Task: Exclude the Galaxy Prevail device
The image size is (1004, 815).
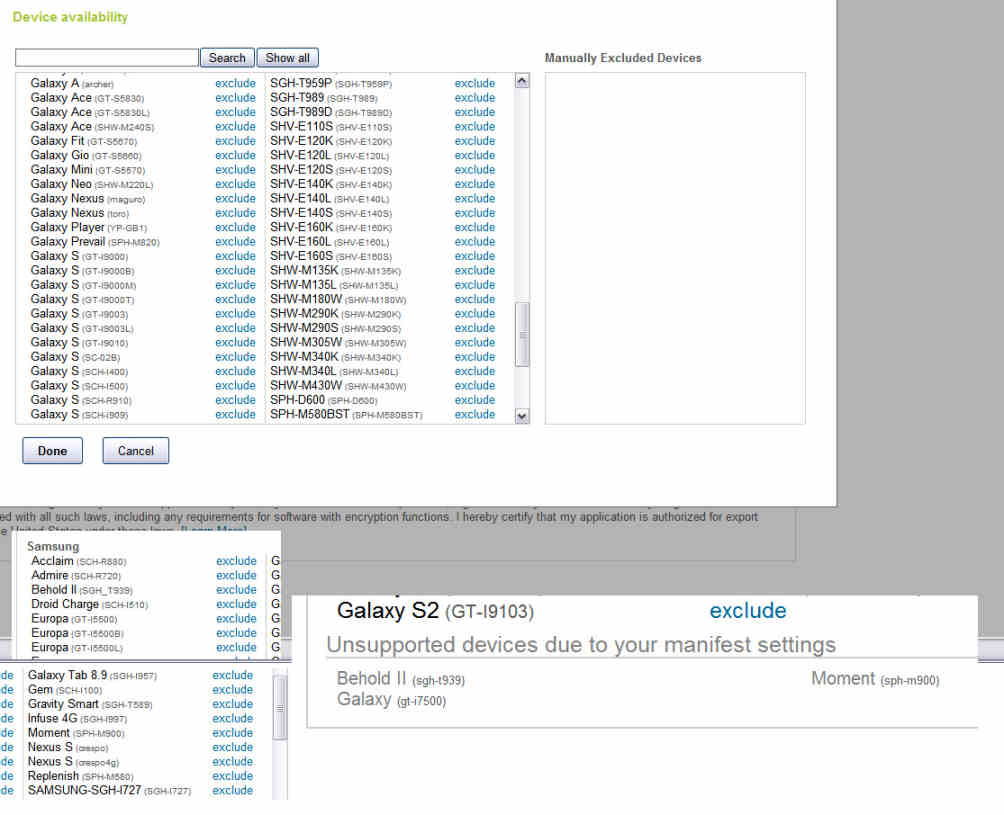Action: pos(236,242)
